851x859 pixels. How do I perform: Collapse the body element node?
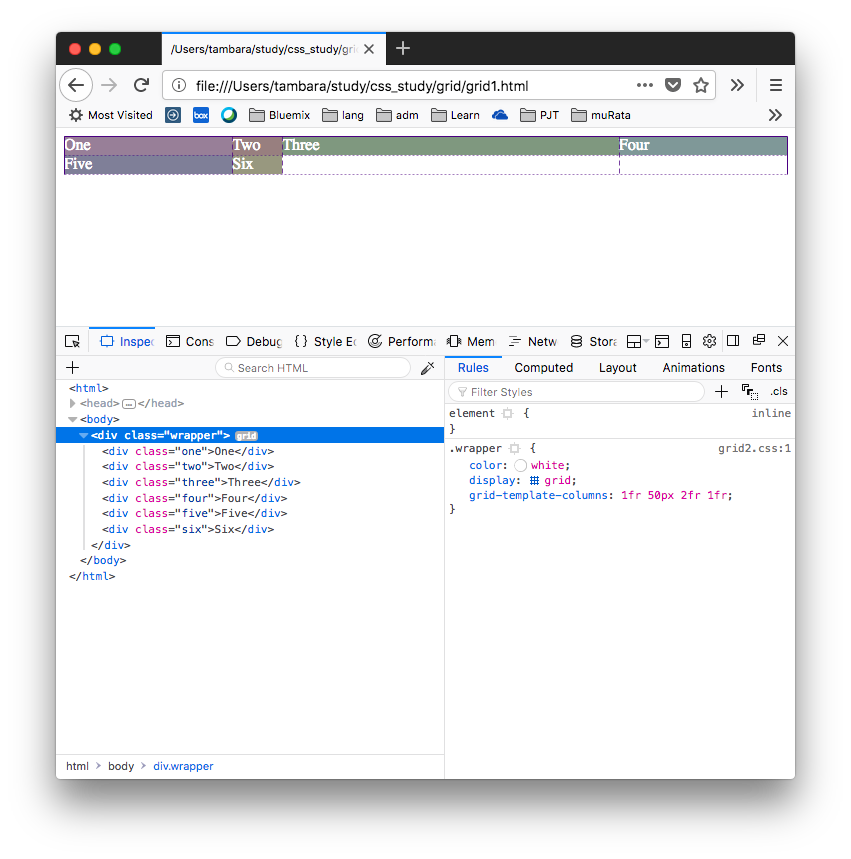(x=72, y=419)
